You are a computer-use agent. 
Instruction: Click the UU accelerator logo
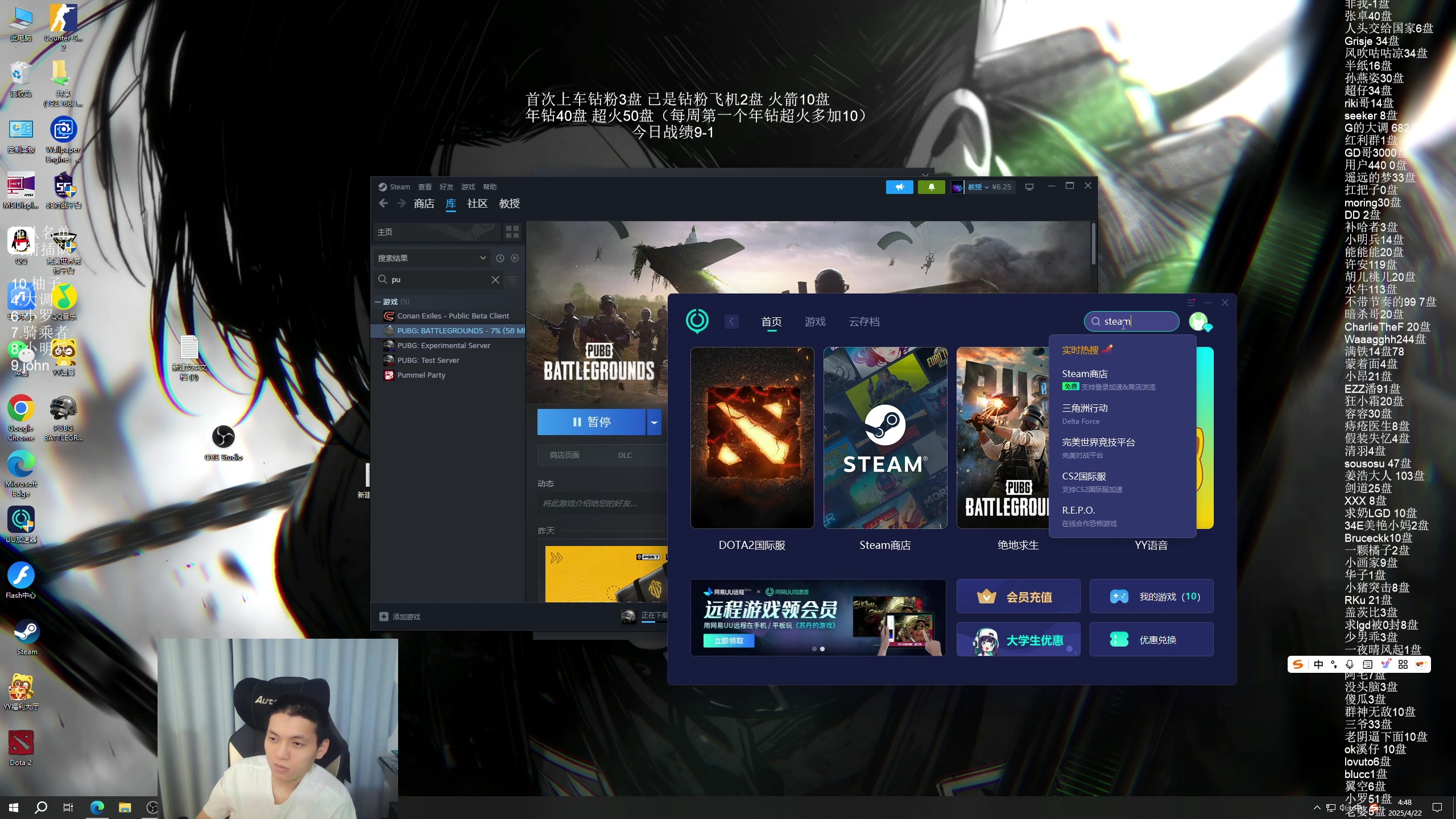(x=697, y=321)
